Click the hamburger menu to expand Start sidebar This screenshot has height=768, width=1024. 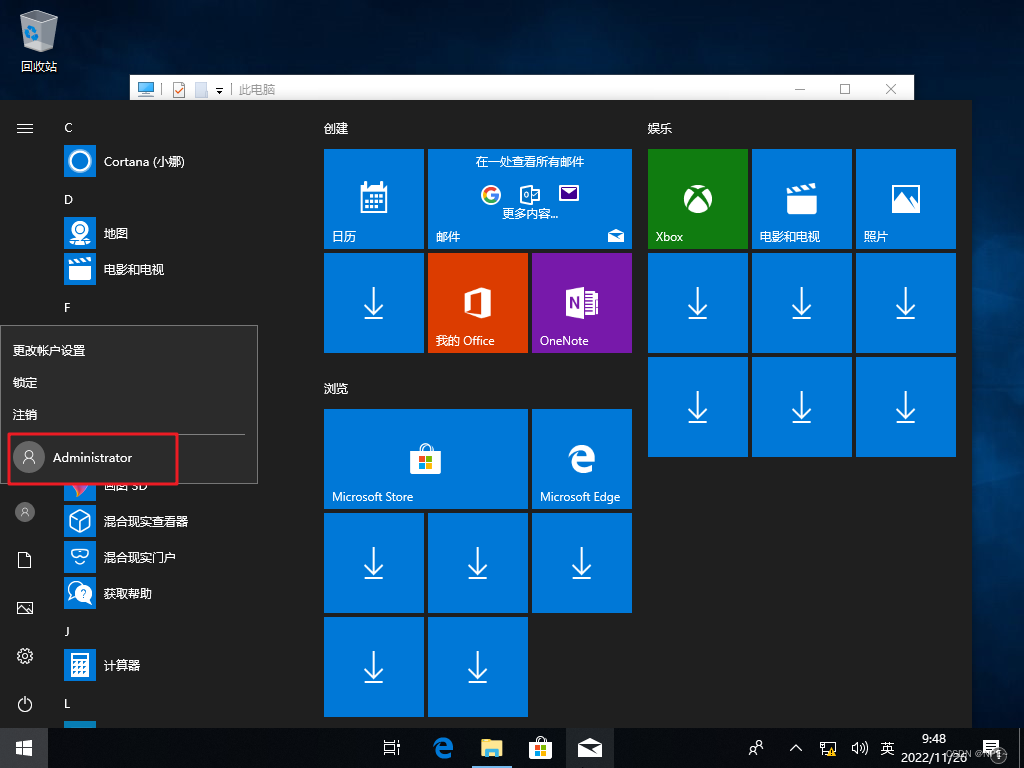[x=25, y=128]
